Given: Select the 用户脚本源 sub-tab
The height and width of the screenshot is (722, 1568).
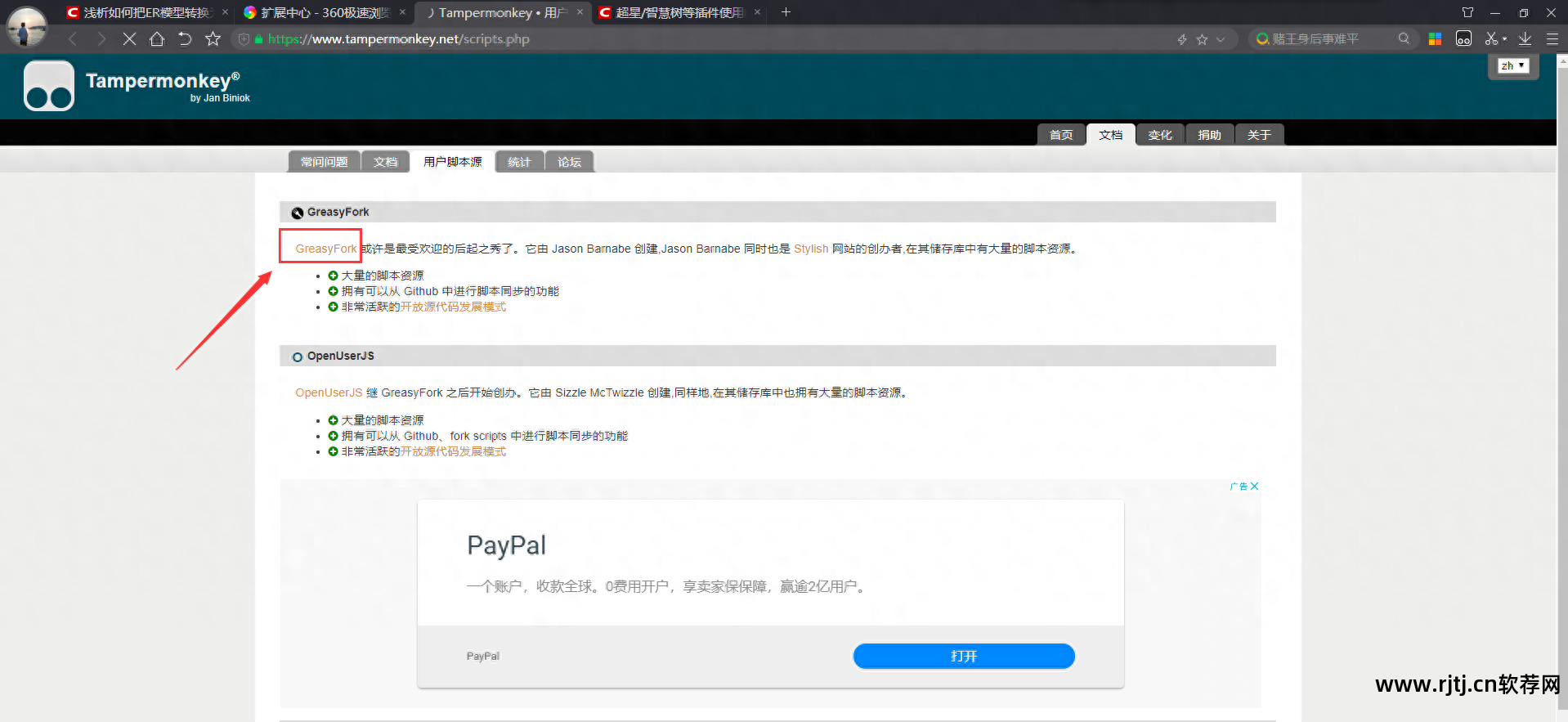Looking at the screenshot, I should [x=453, y=162].
